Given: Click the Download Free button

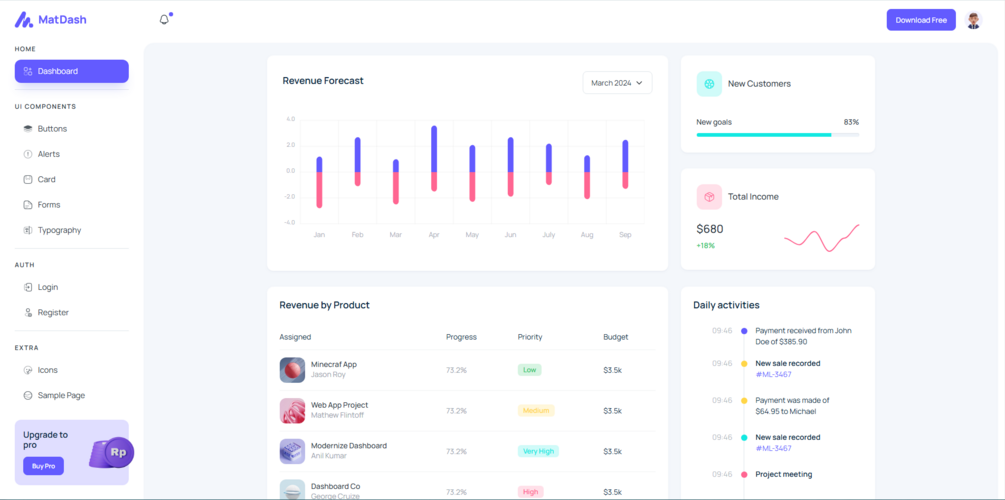Looking at the screenshot, I should pos(921,20).
